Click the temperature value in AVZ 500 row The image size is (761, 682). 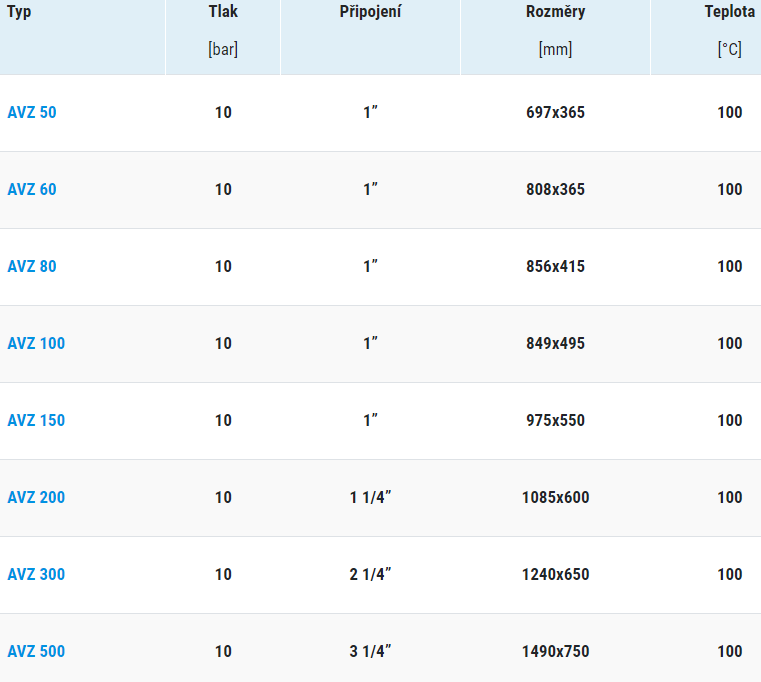click(x=729, y=651)
